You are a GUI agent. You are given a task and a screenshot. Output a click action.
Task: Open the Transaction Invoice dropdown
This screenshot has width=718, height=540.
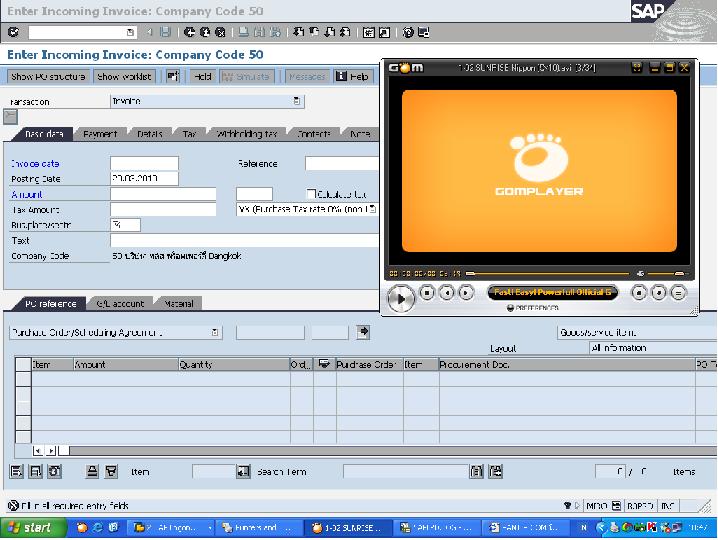[297, 101]
